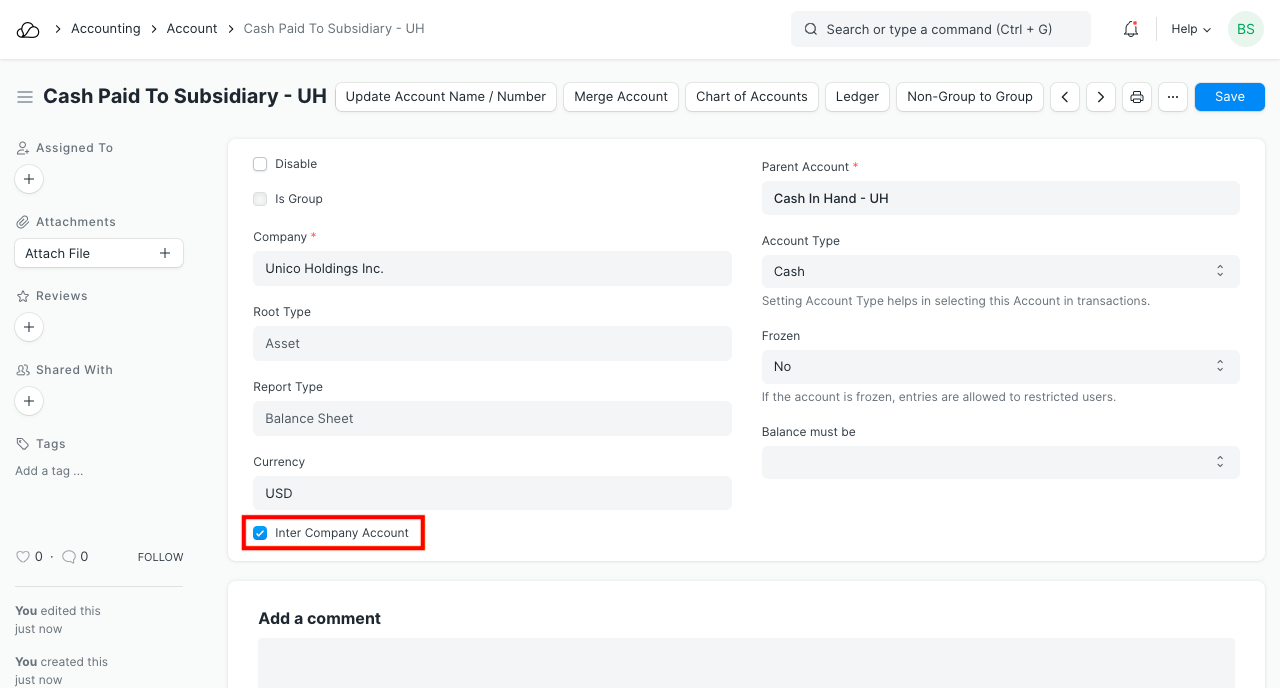Open the notifications bell
The width and height of the screenshot is (1280, 688).
(1131, 29)
